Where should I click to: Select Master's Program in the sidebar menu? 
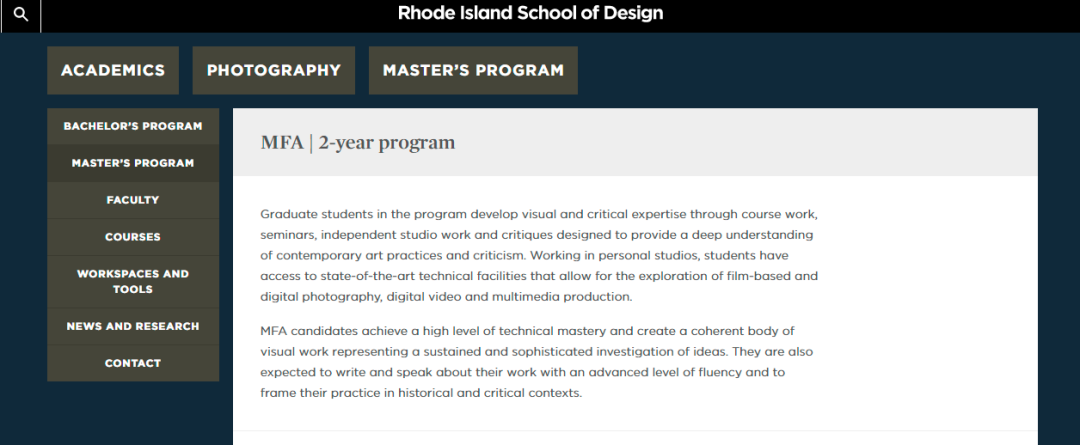click(x=133, y=163)
